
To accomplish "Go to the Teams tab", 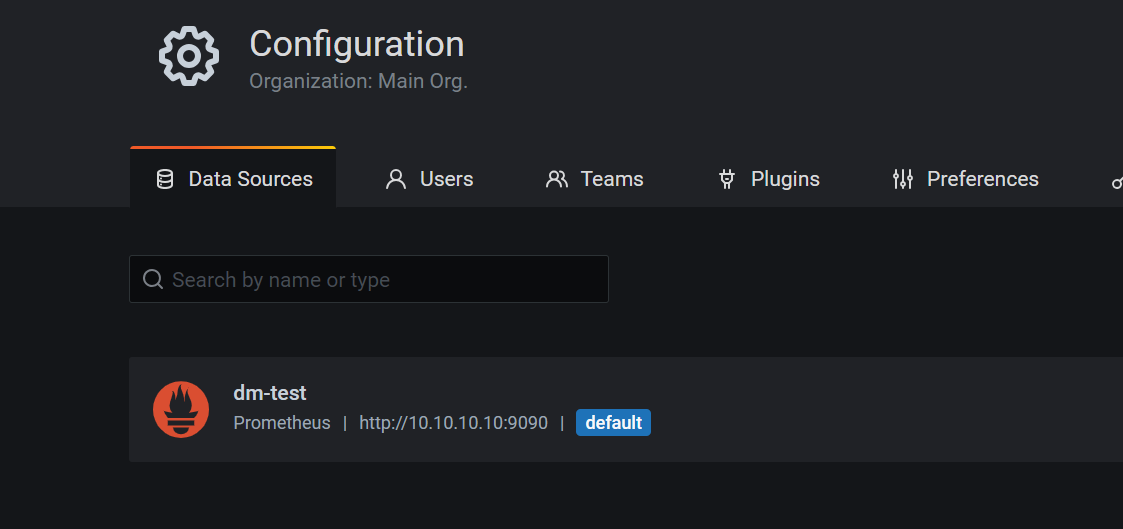I will point(594,178).
